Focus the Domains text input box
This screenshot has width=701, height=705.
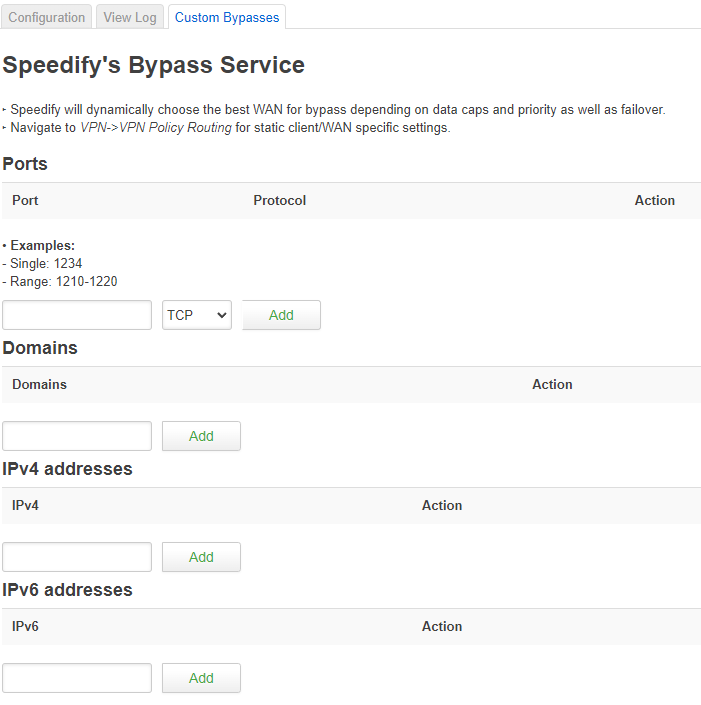[77, 436]
